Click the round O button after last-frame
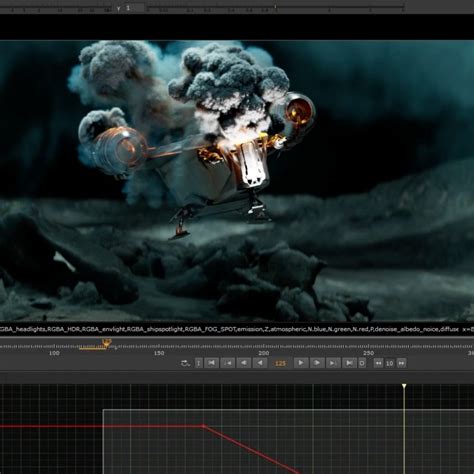Image resolution: width=474 pixels, height=474 pixels. click(x=362, y=363)
